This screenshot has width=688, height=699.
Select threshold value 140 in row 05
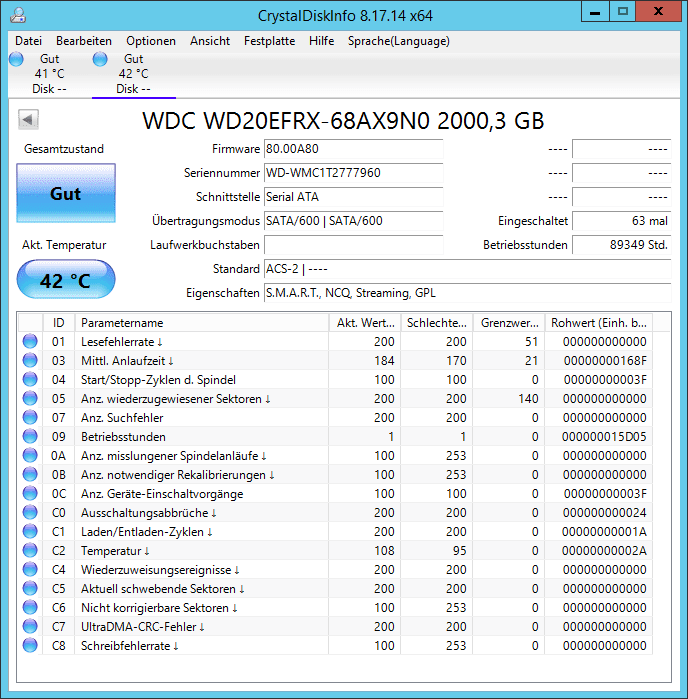tap(528, 399)
